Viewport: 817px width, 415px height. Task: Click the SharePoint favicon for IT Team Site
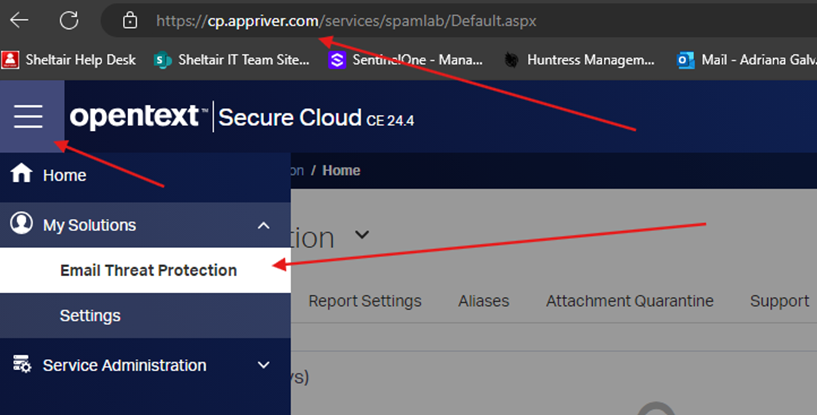tap(163, 60)
